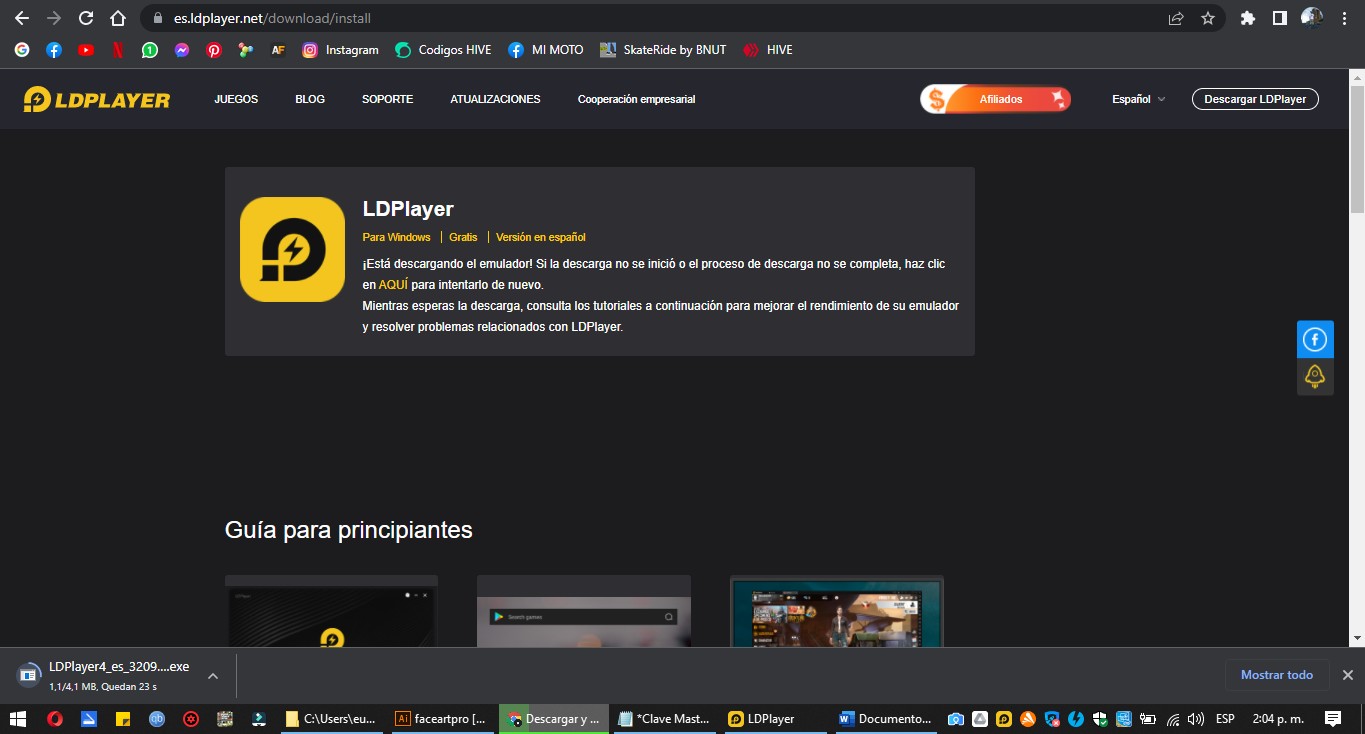Open the YouTube bookmark
The image size is (1365, 734).
pyautogui.click(x=86, y=49)
